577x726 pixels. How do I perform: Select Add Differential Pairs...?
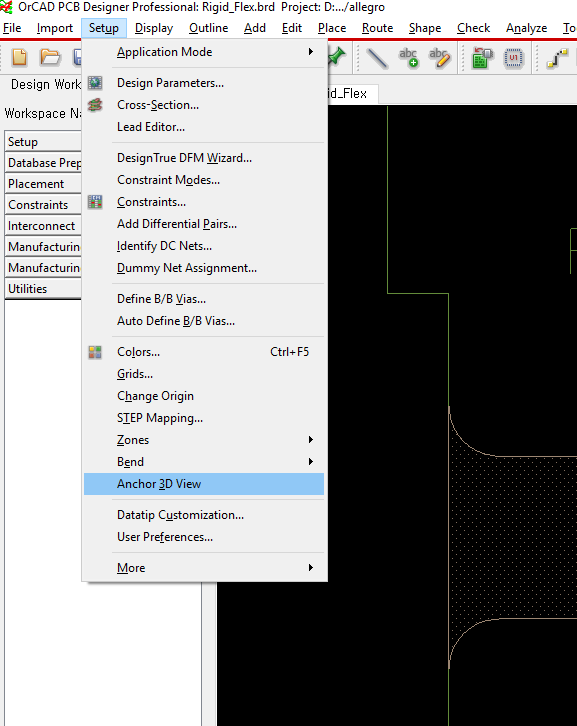point(204,224)
